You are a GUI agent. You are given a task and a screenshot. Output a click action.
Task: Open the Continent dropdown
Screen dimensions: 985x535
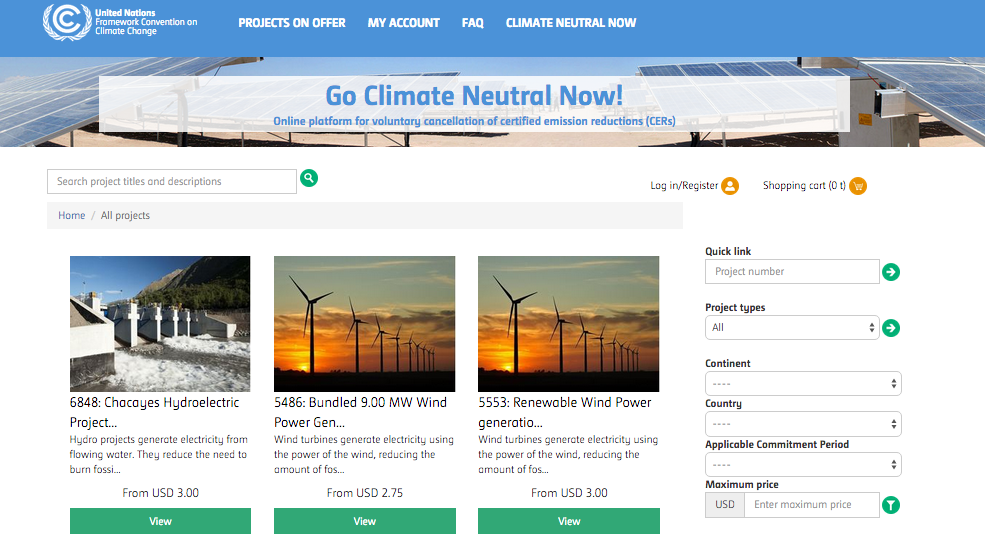pos(803,384)
